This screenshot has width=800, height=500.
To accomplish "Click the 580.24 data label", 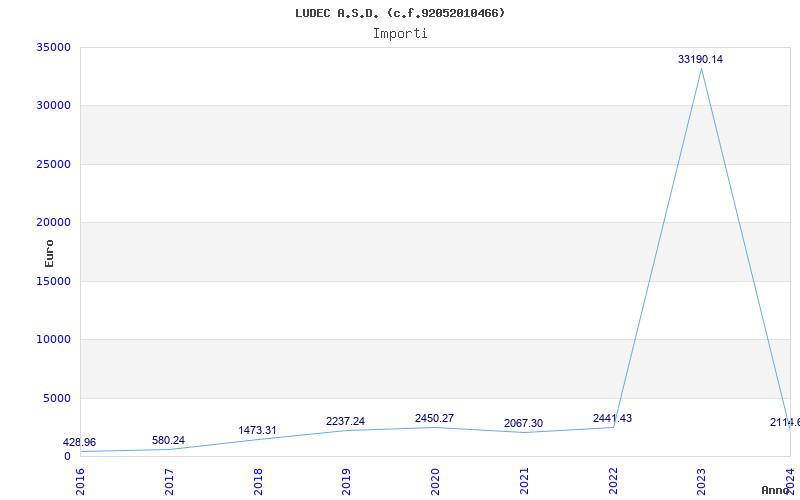I will (168, 440).
